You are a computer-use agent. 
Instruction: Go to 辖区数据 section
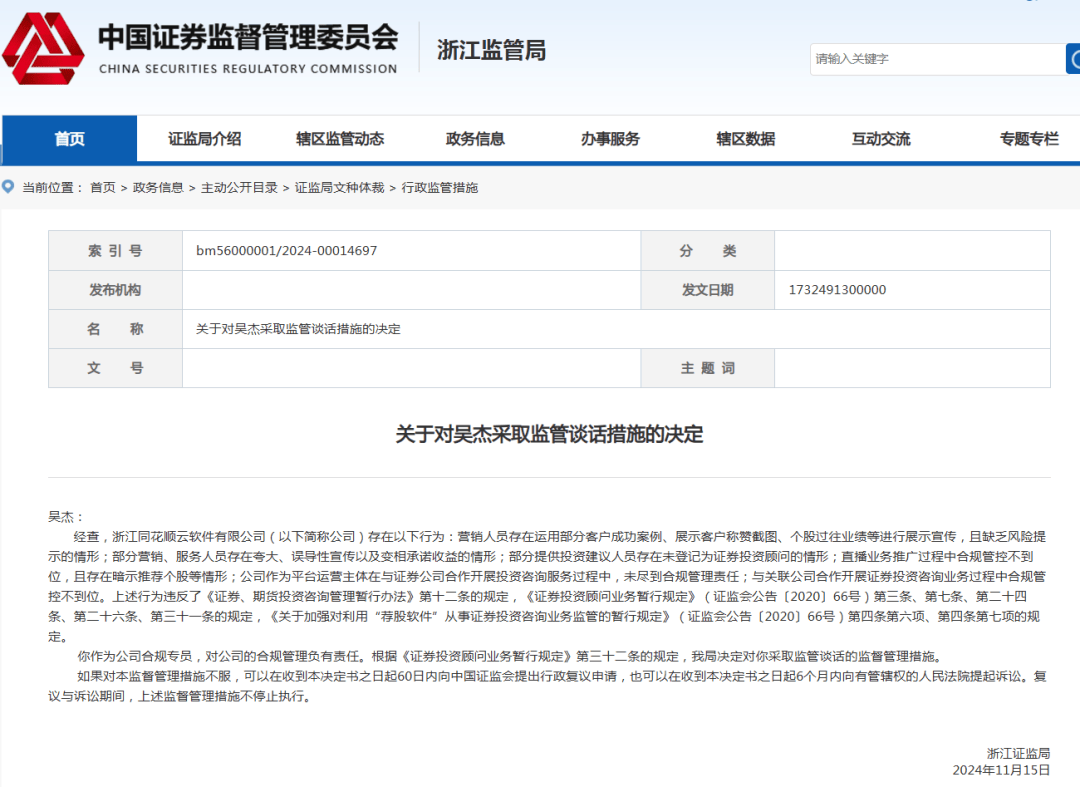(746, 139)
